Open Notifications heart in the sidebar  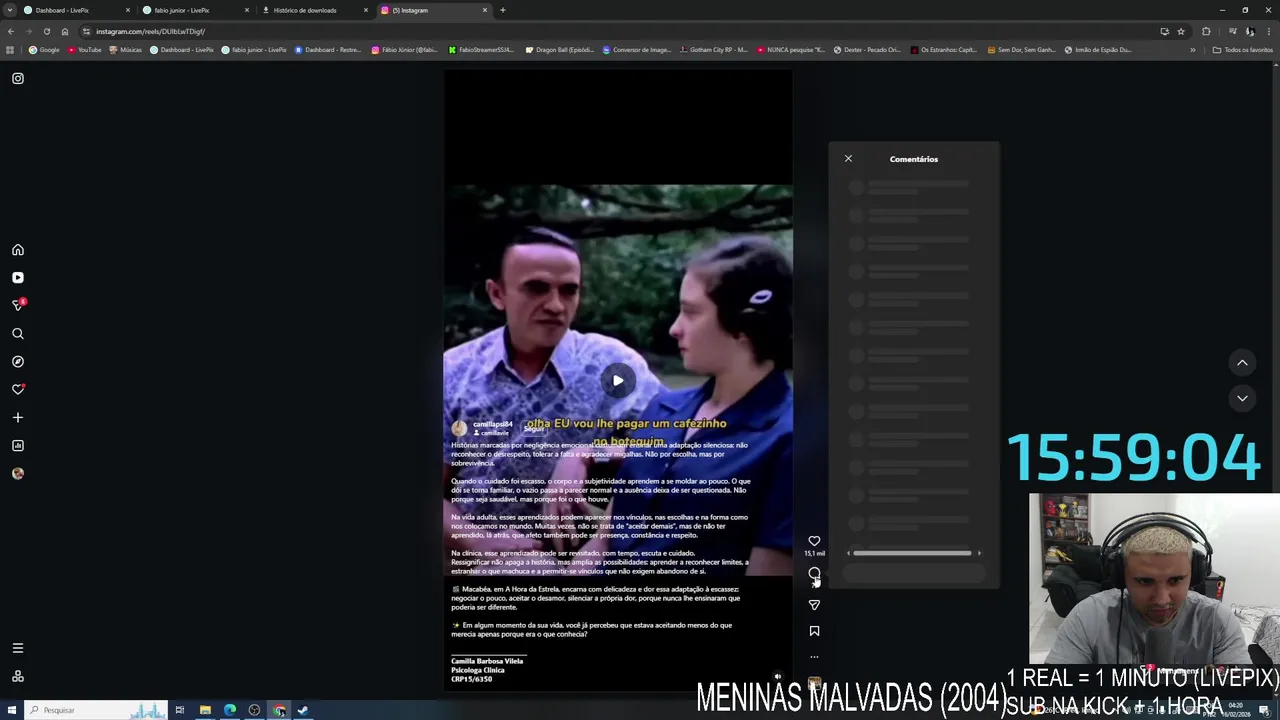tap(18, 389)
